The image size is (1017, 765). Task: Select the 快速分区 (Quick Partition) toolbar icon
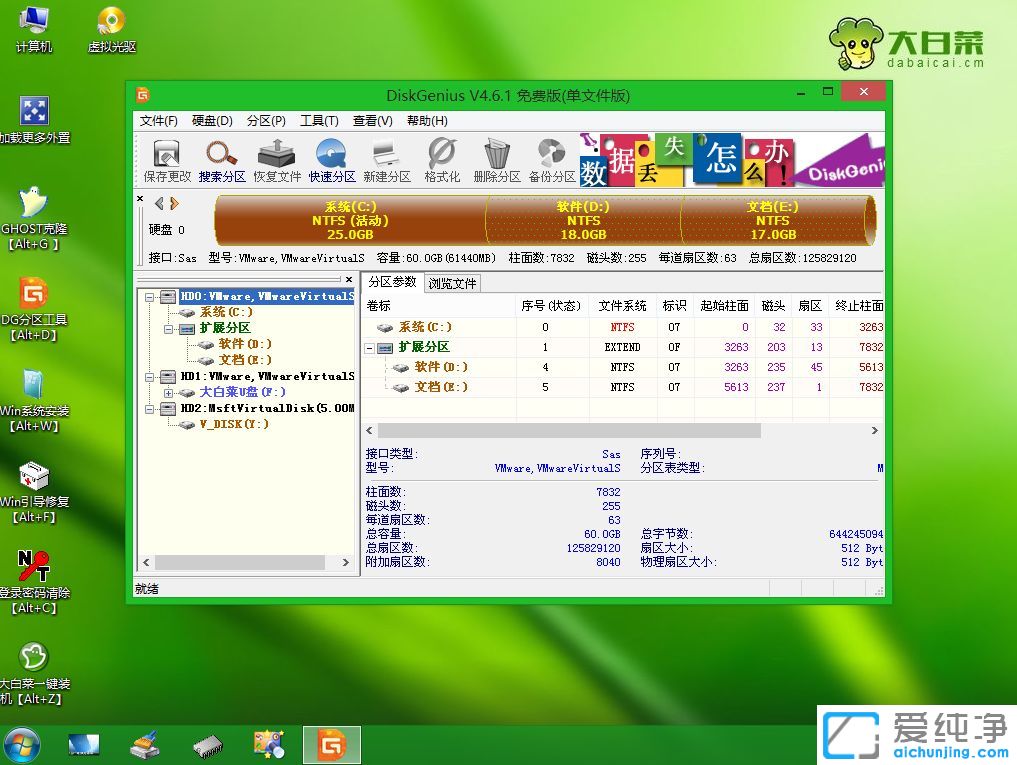tap(332, 158)
